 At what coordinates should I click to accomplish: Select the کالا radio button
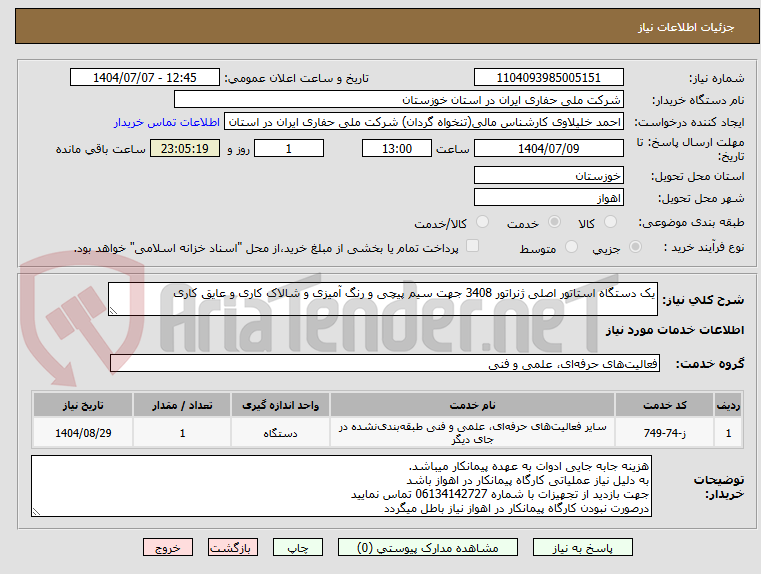tap(610, 222)
